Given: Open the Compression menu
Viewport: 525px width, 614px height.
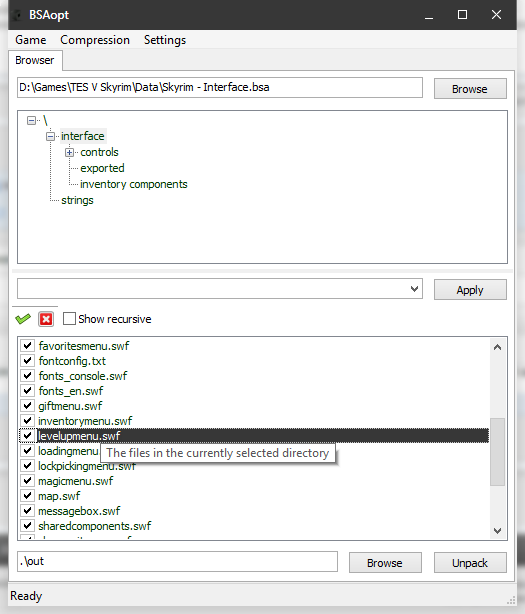Looking at the screenshot, I should [x=95, y=40].
